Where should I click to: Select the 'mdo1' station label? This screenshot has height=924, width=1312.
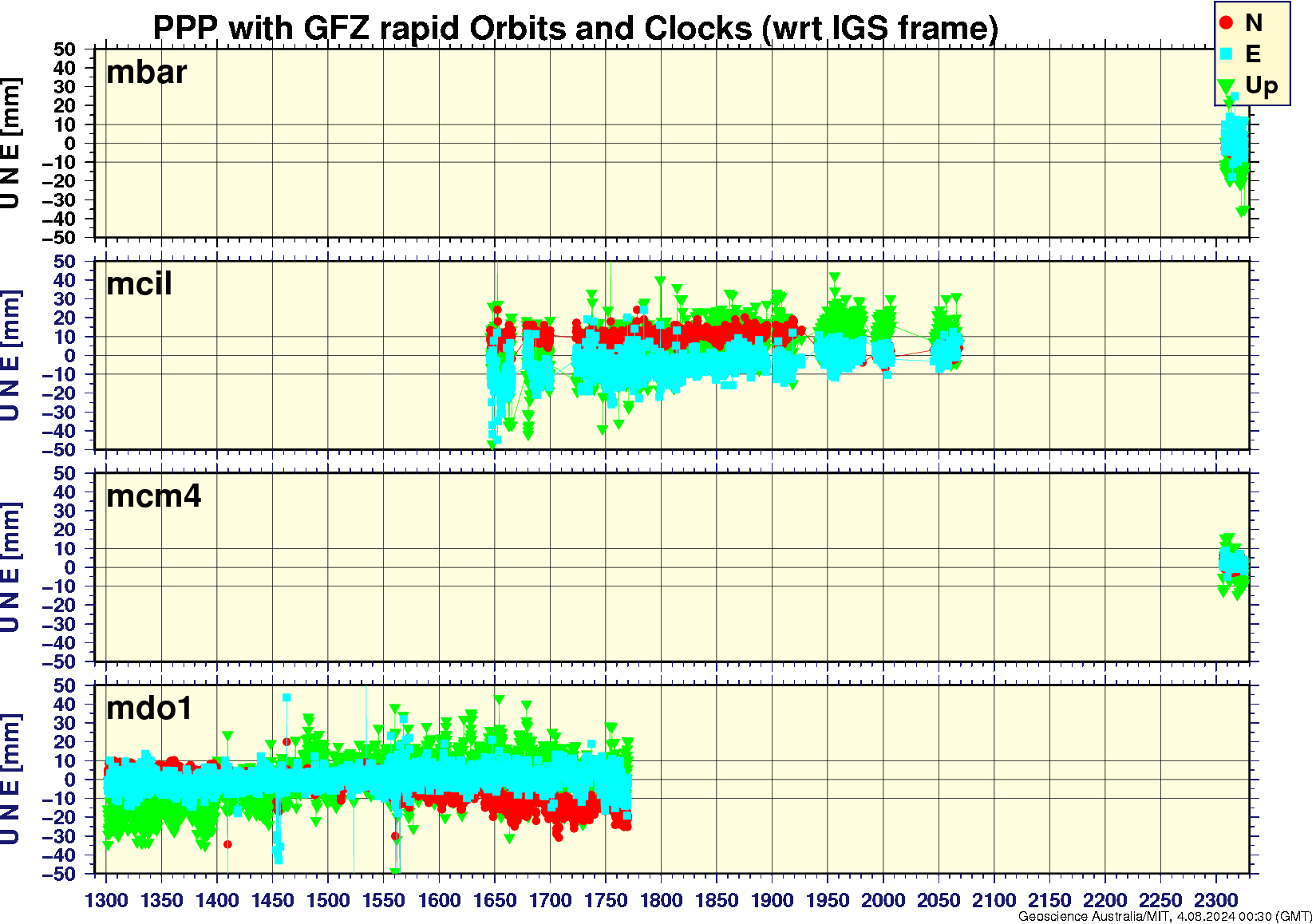(149, 709)
